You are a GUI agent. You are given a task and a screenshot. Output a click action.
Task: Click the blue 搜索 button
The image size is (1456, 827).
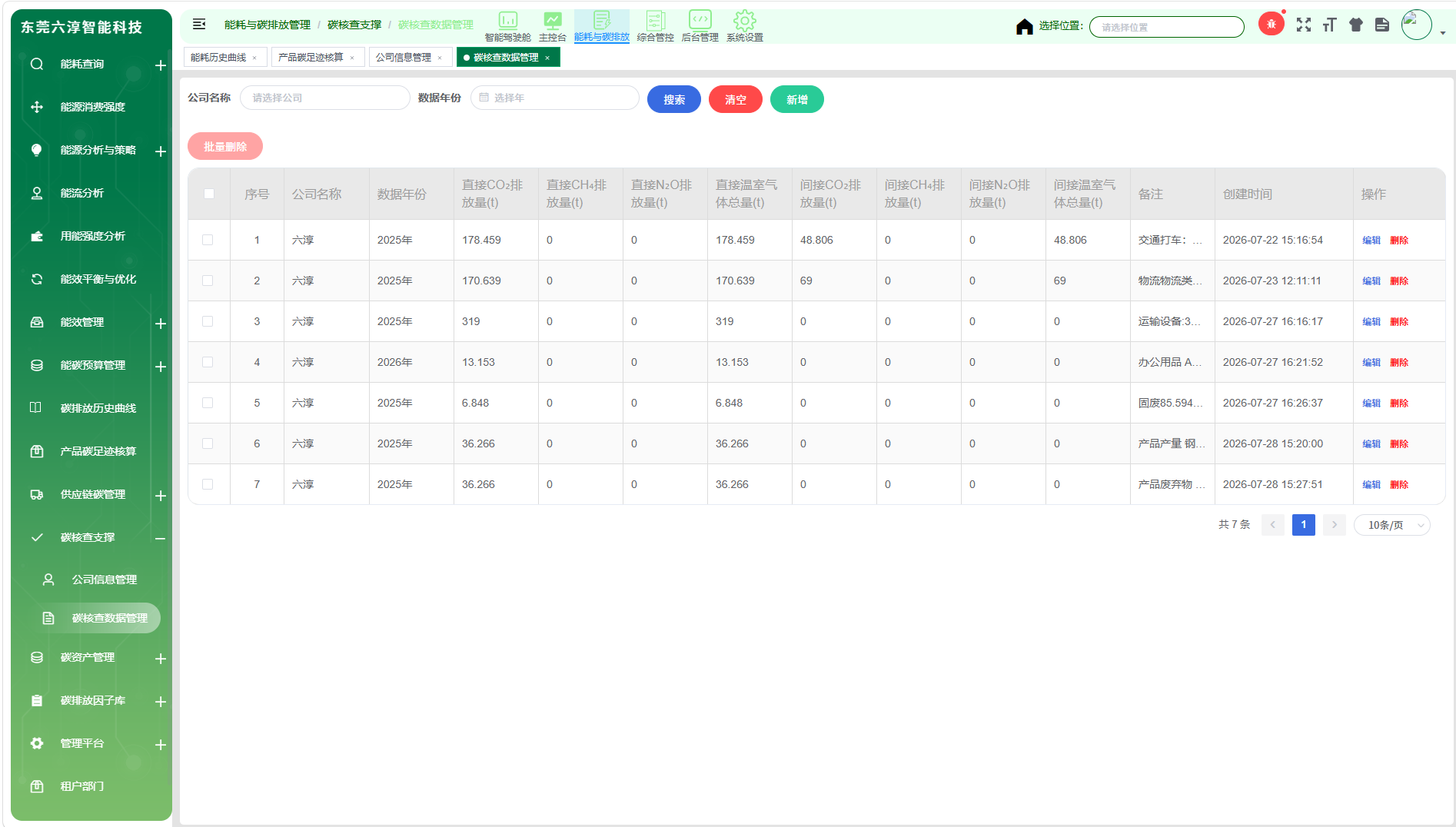tap(674, 99)
